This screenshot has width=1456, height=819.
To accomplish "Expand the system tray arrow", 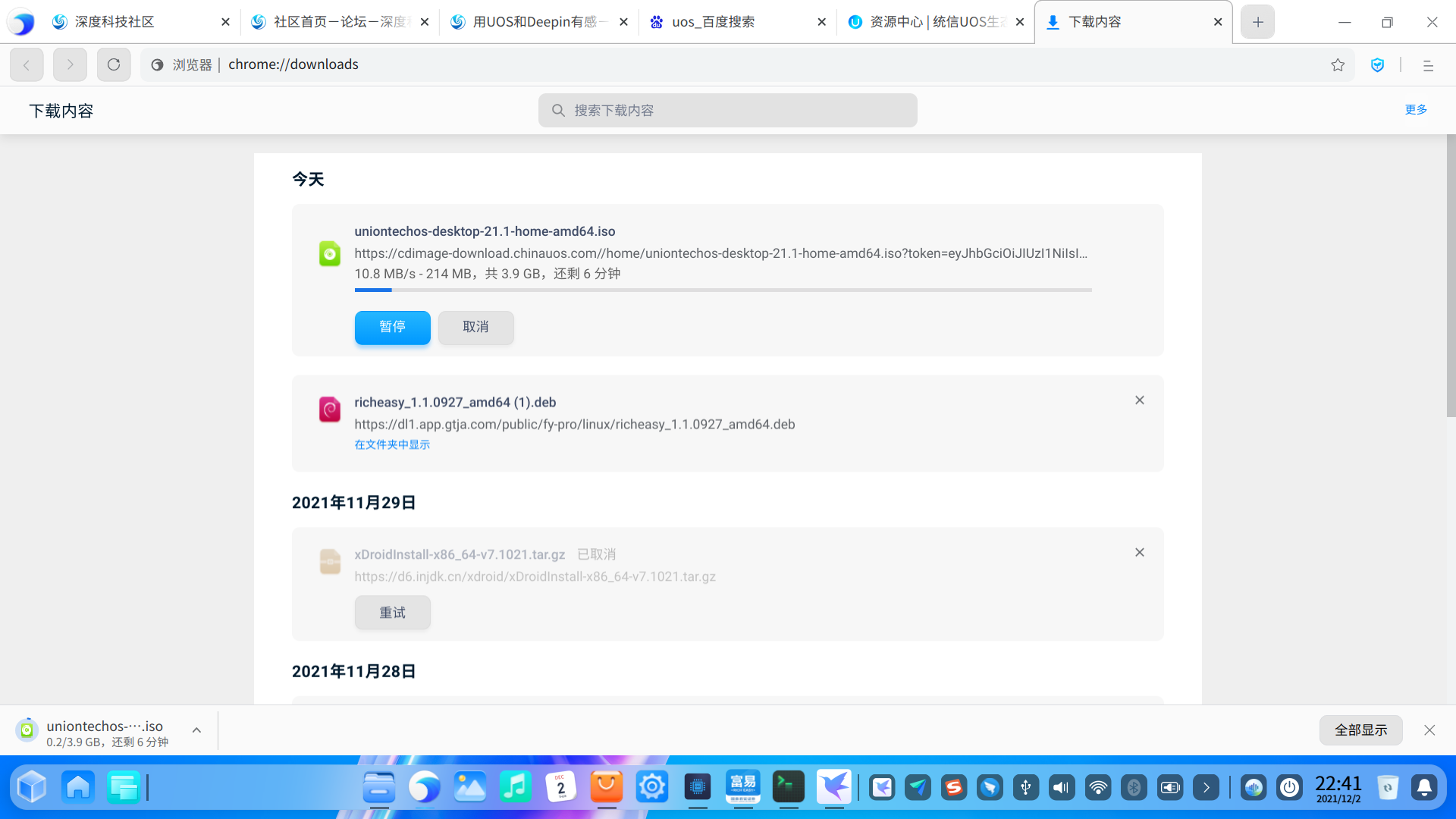I will click(1206, 788).
